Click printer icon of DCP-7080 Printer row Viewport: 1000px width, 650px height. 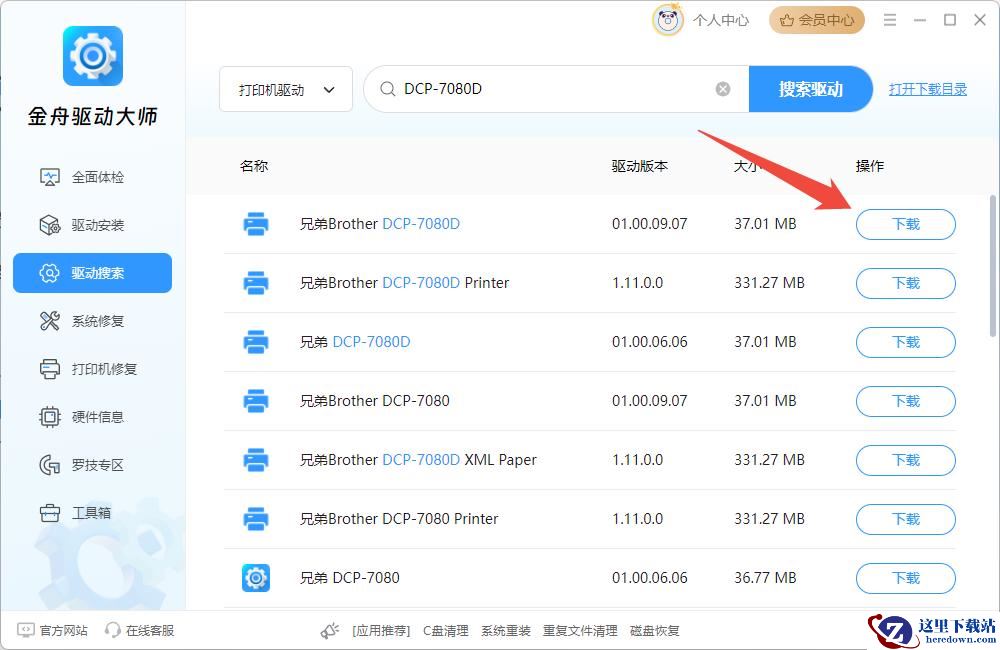point(256,519)
